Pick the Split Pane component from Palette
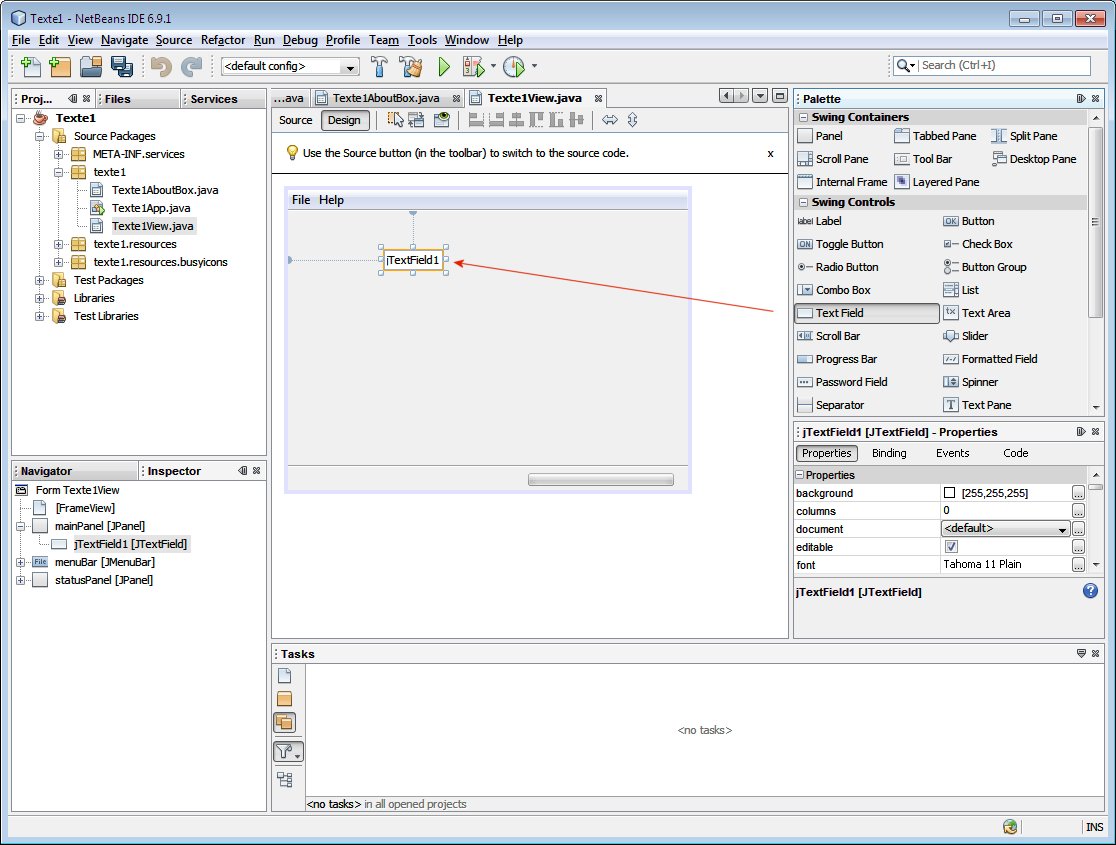The image size is (1116, 845). (x=1024, y=136)
